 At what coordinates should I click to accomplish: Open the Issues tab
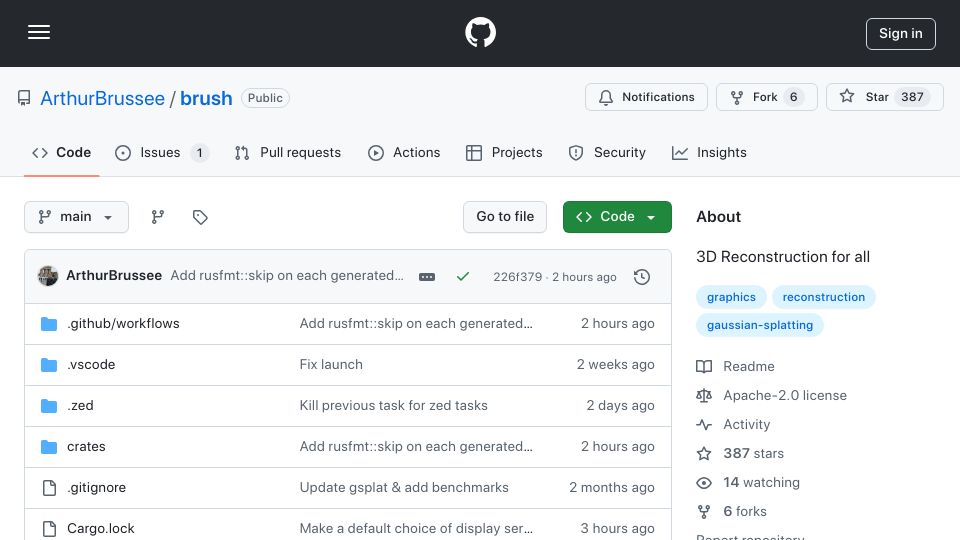coord(162,152)
